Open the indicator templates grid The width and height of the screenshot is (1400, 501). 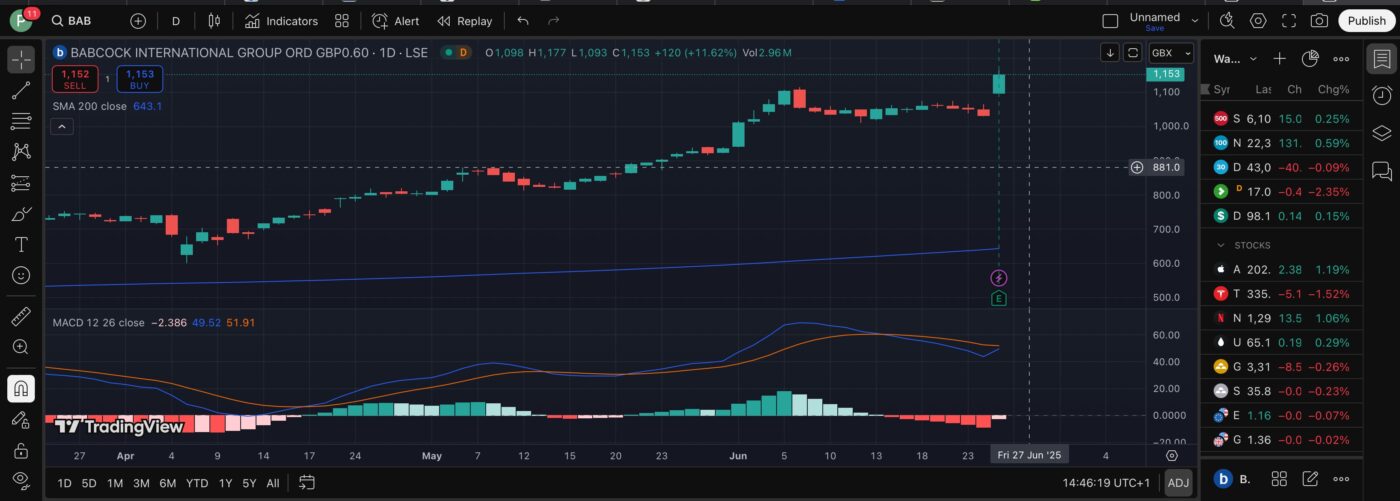(342, 21)
